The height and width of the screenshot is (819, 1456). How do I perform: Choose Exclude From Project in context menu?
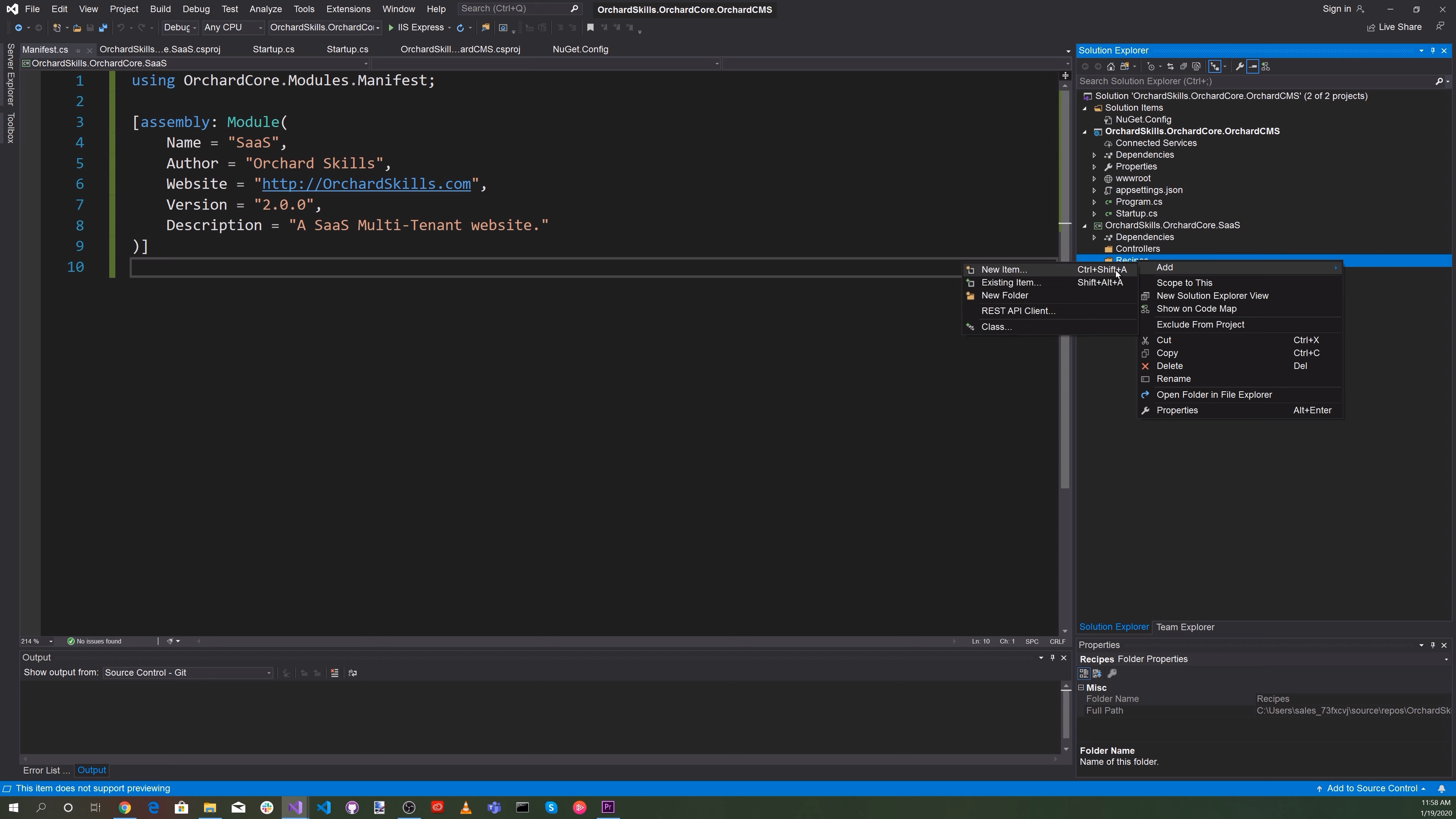1240,325
